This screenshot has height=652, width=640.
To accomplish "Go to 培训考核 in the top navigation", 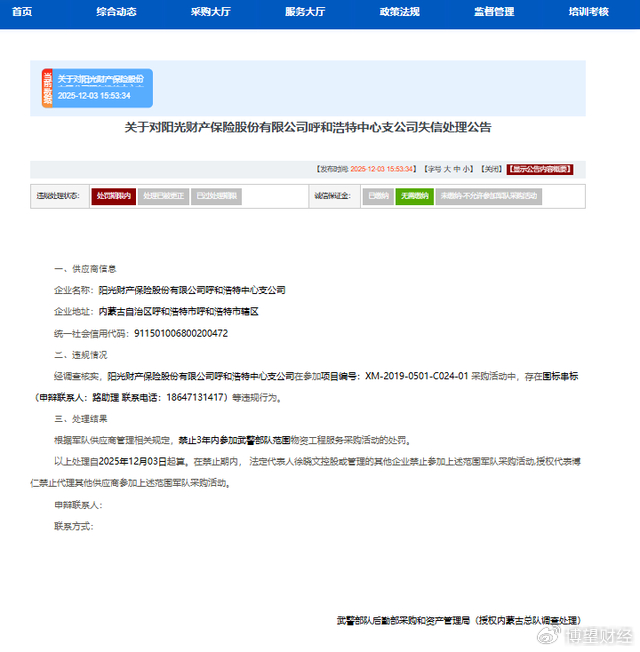I will click(588, 12).
